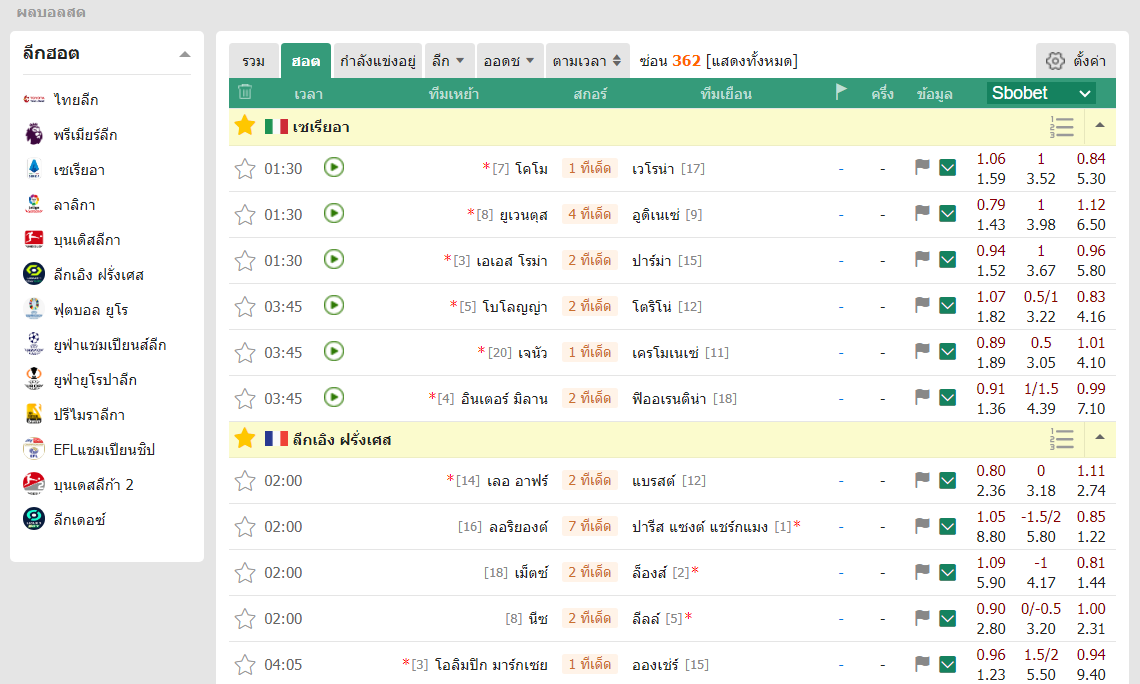Click 7 ทีเด็ด tips for ลอริยองต์ match
Screen dimensions: 1140x684
[589, 526]
